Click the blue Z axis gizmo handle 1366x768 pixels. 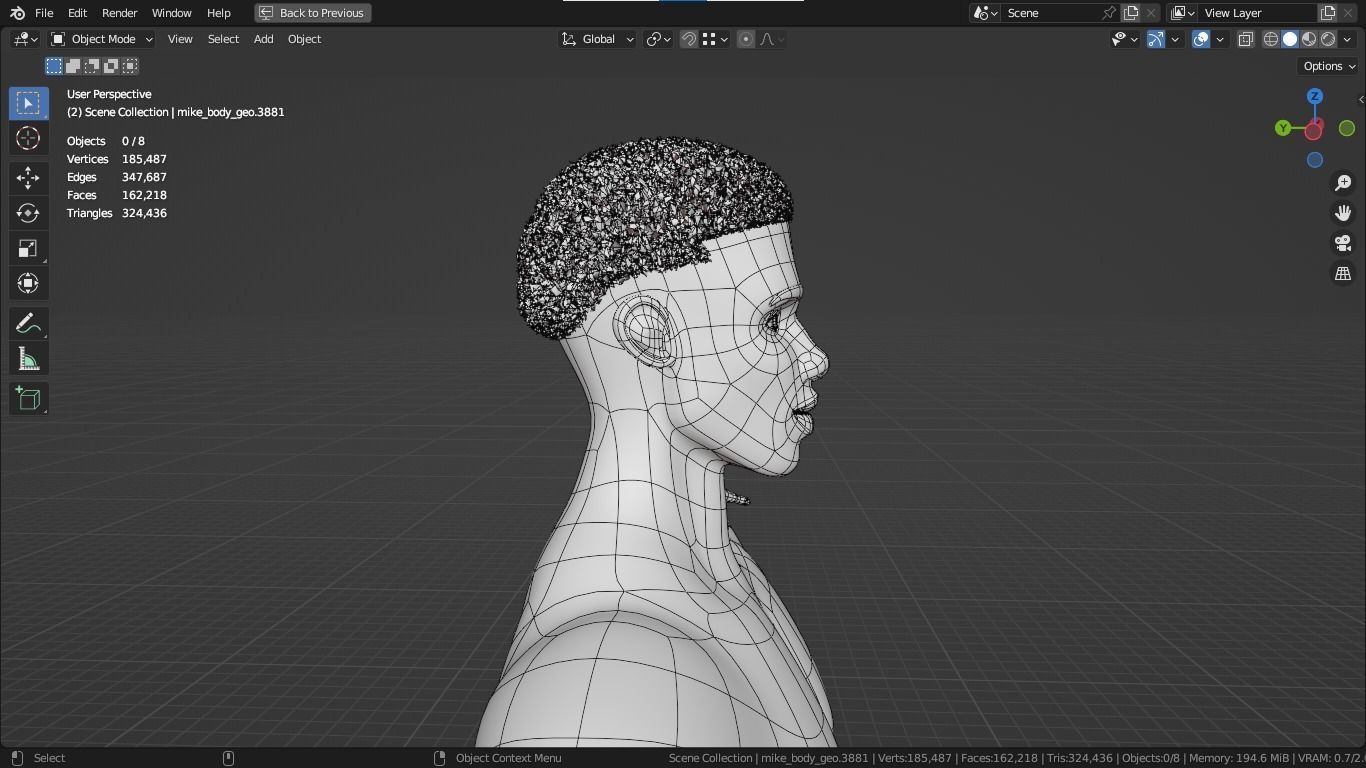[1315, 96]
